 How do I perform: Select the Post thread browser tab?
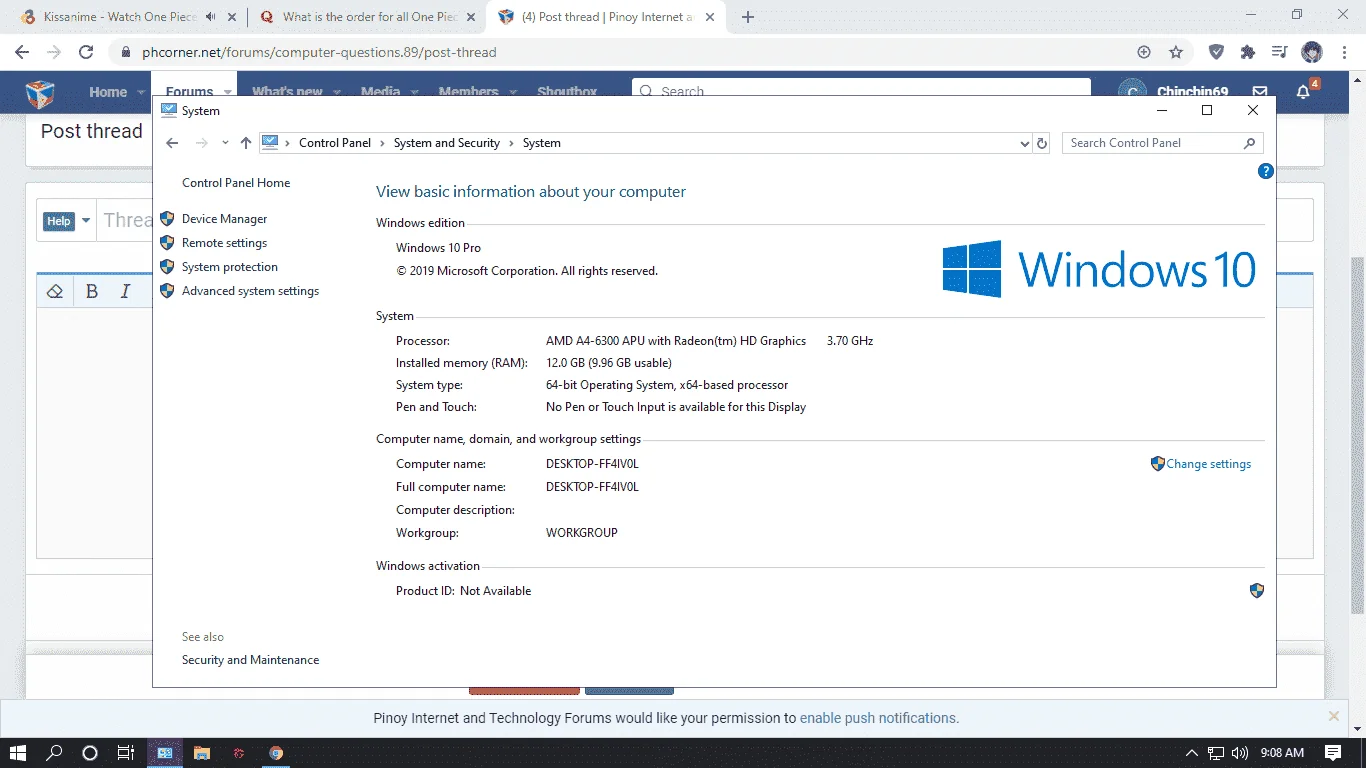pyautogui.click(x=606, y=17)
